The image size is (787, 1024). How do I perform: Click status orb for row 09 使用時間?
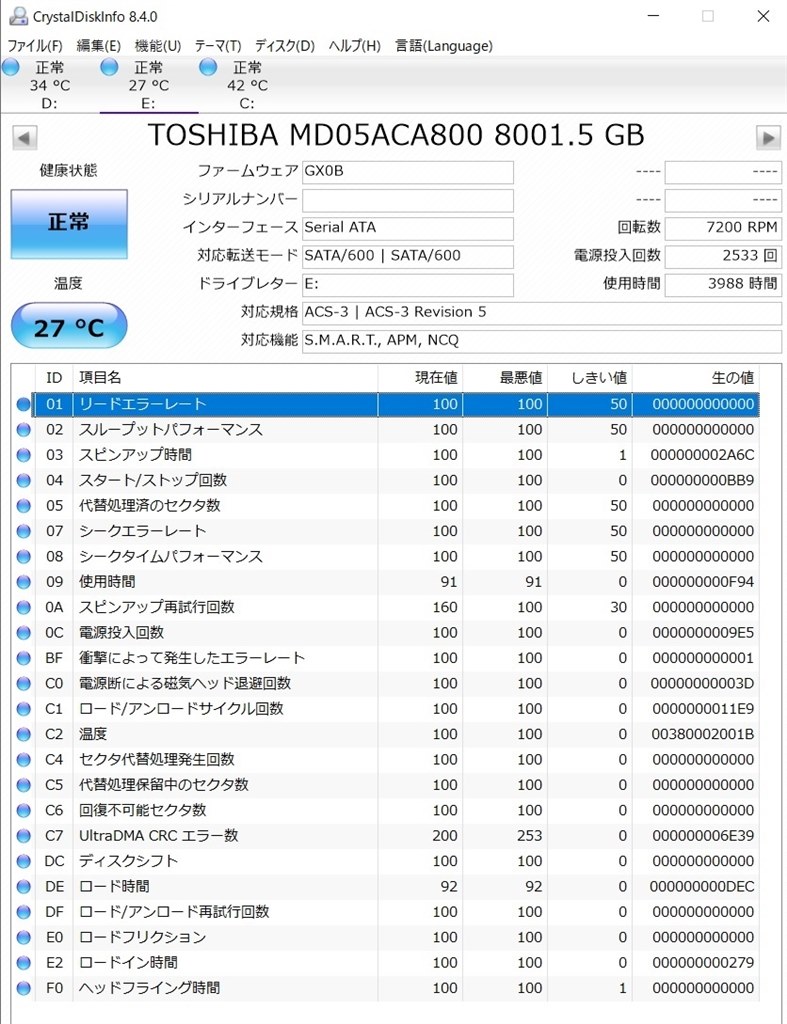[24, 582]
